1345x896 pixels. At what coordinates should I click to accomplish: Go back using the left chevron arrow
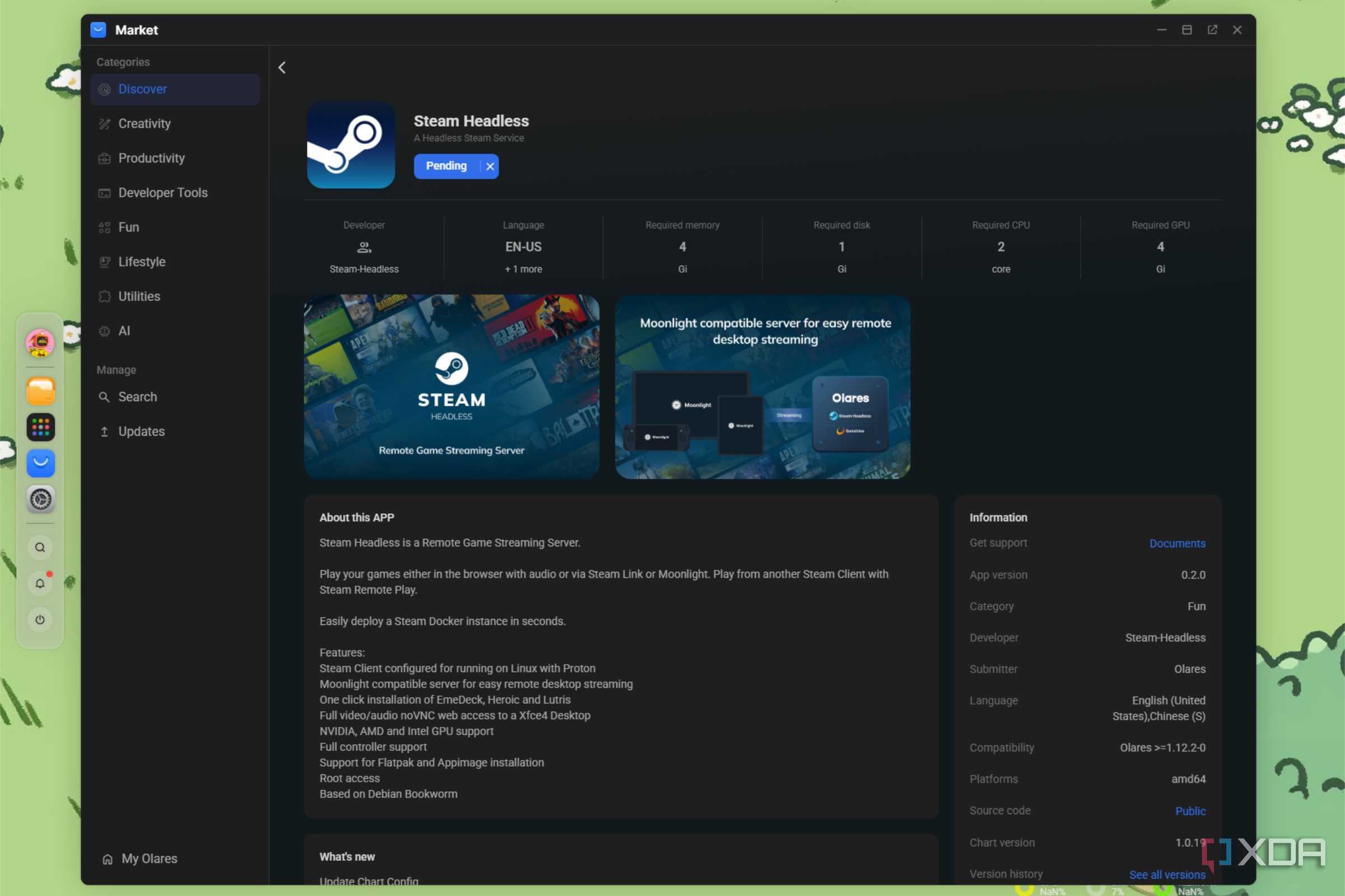(282, 67)
